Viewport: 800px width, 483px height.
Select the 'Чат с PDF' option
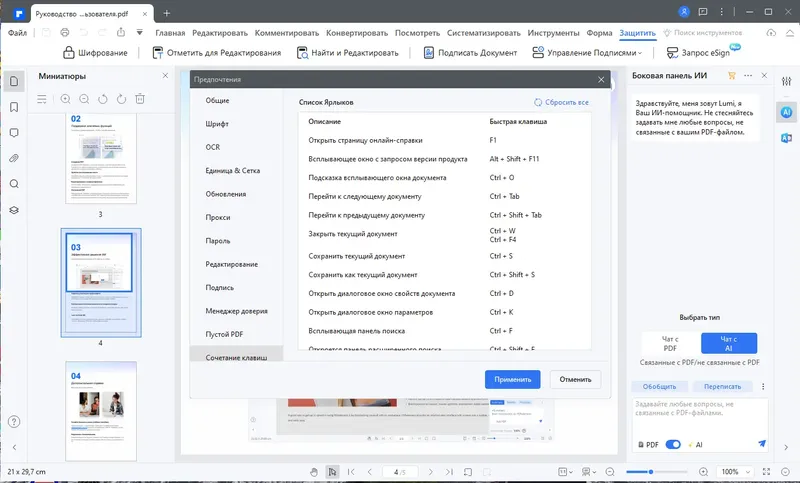coord(670,343)
